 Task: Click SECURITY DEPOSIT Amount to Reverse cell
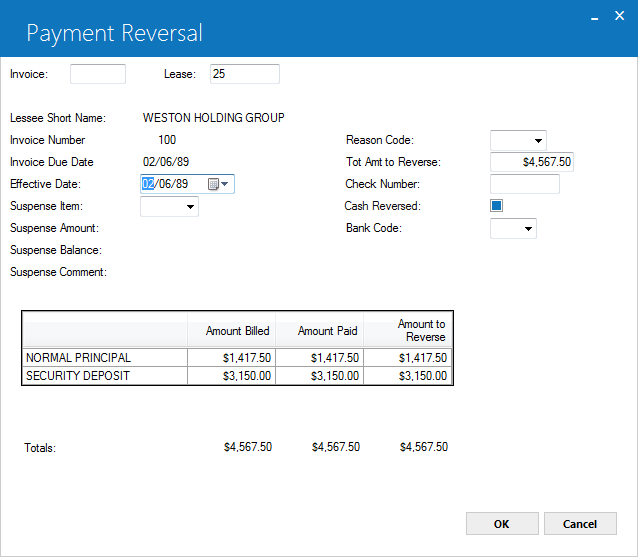(408, 376)
